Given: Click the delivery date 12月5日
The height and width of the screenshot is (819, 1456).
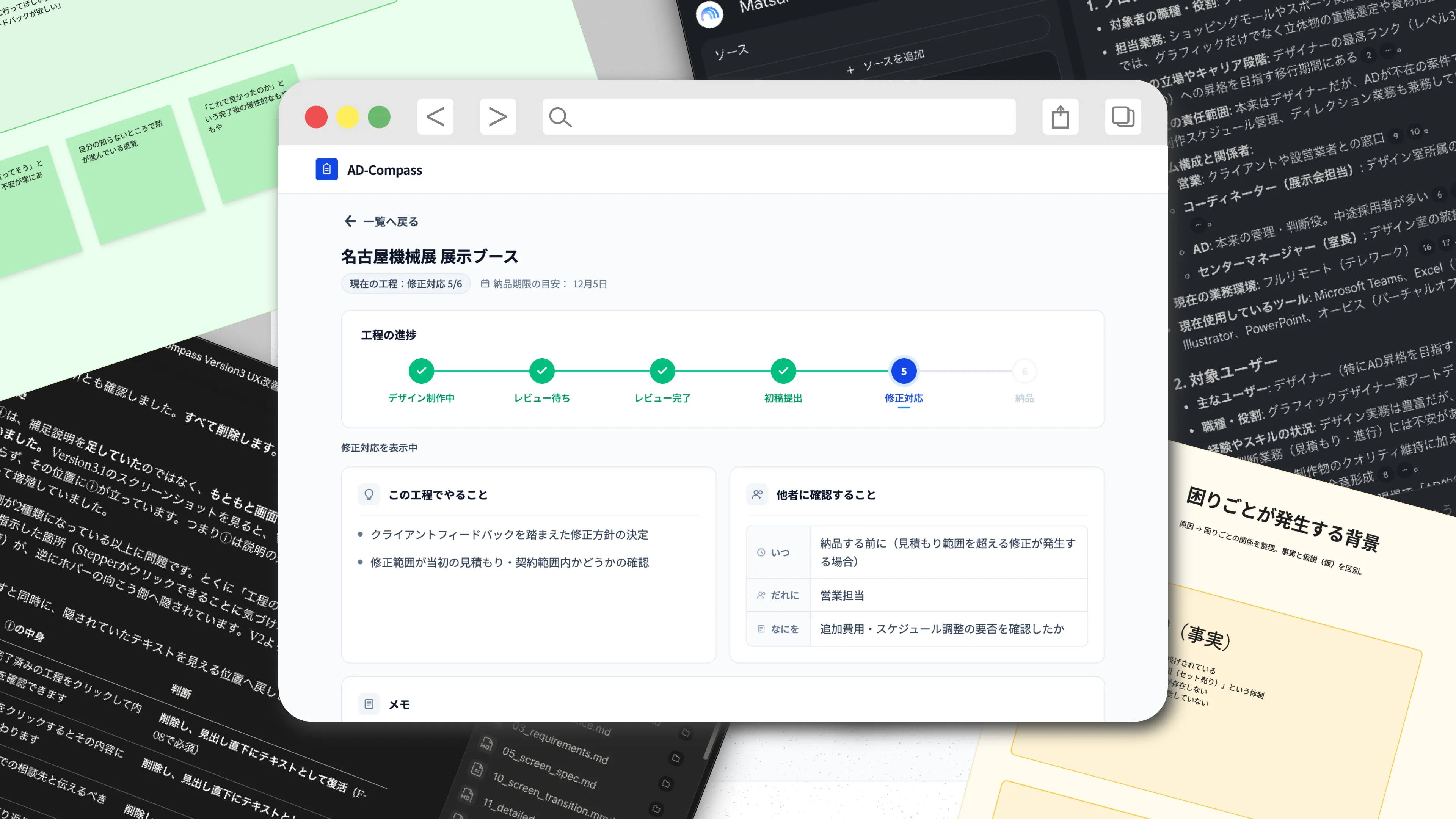Looking at the screenshot, I should 590,284.
